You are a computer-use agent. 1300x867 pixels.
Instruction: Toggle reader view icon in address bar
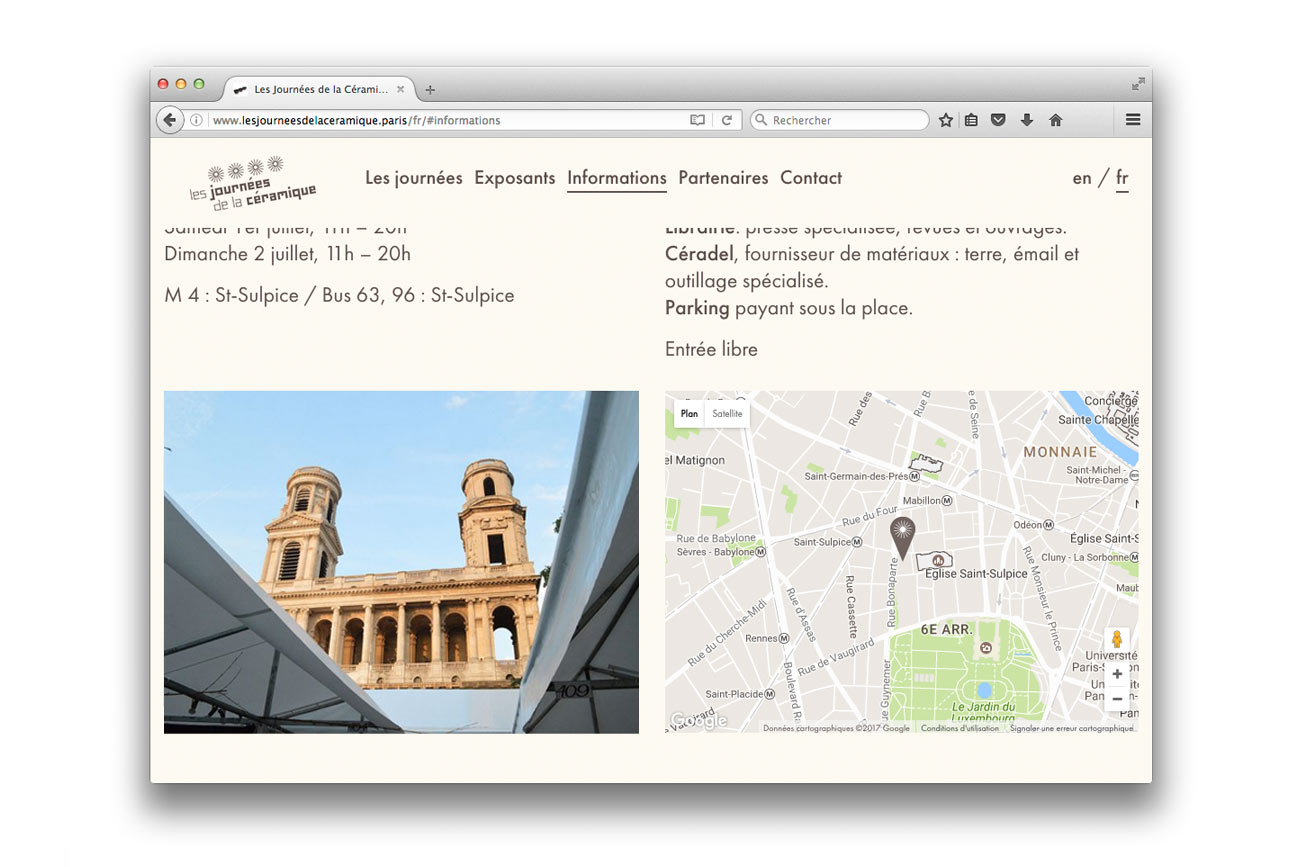point(697,120)
